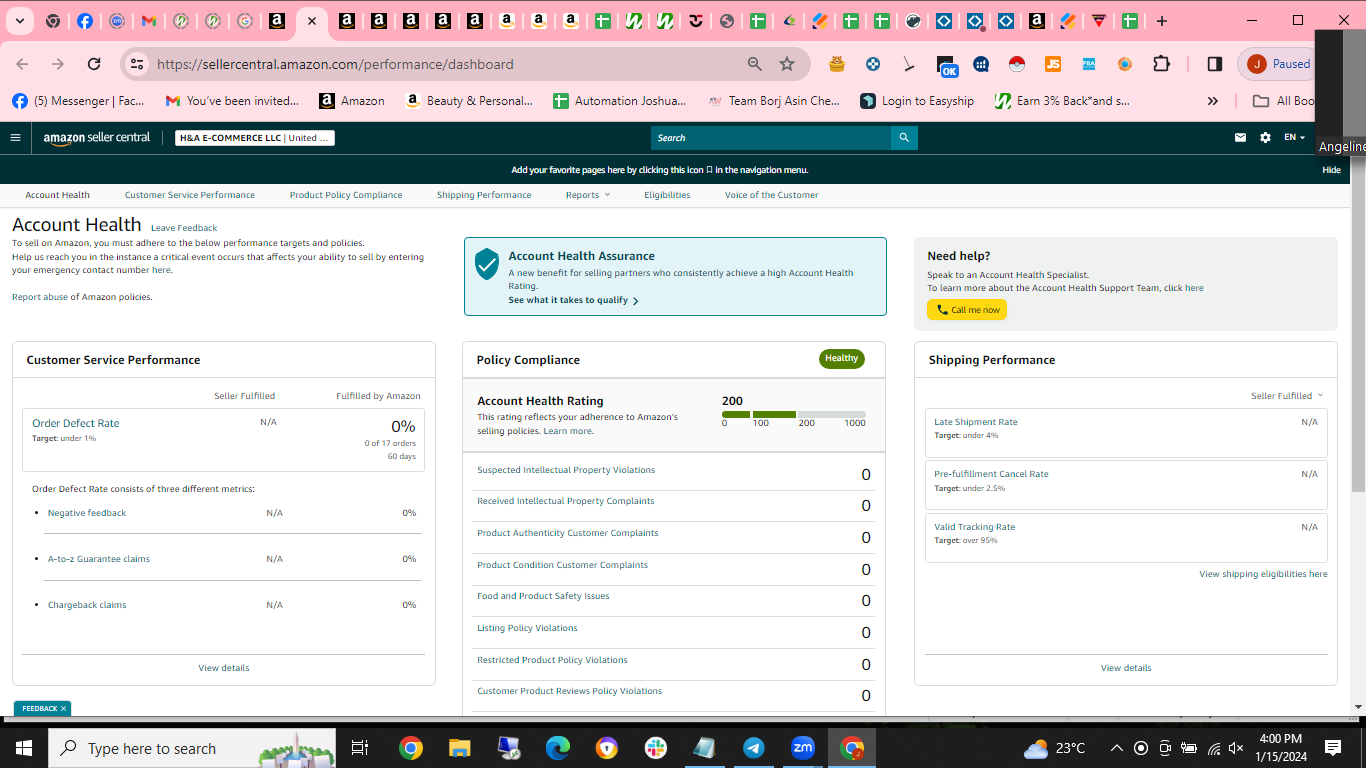1366x768 pixels.
Task: Hide the favorite pages banner
Action: [x=1331, y=170]
